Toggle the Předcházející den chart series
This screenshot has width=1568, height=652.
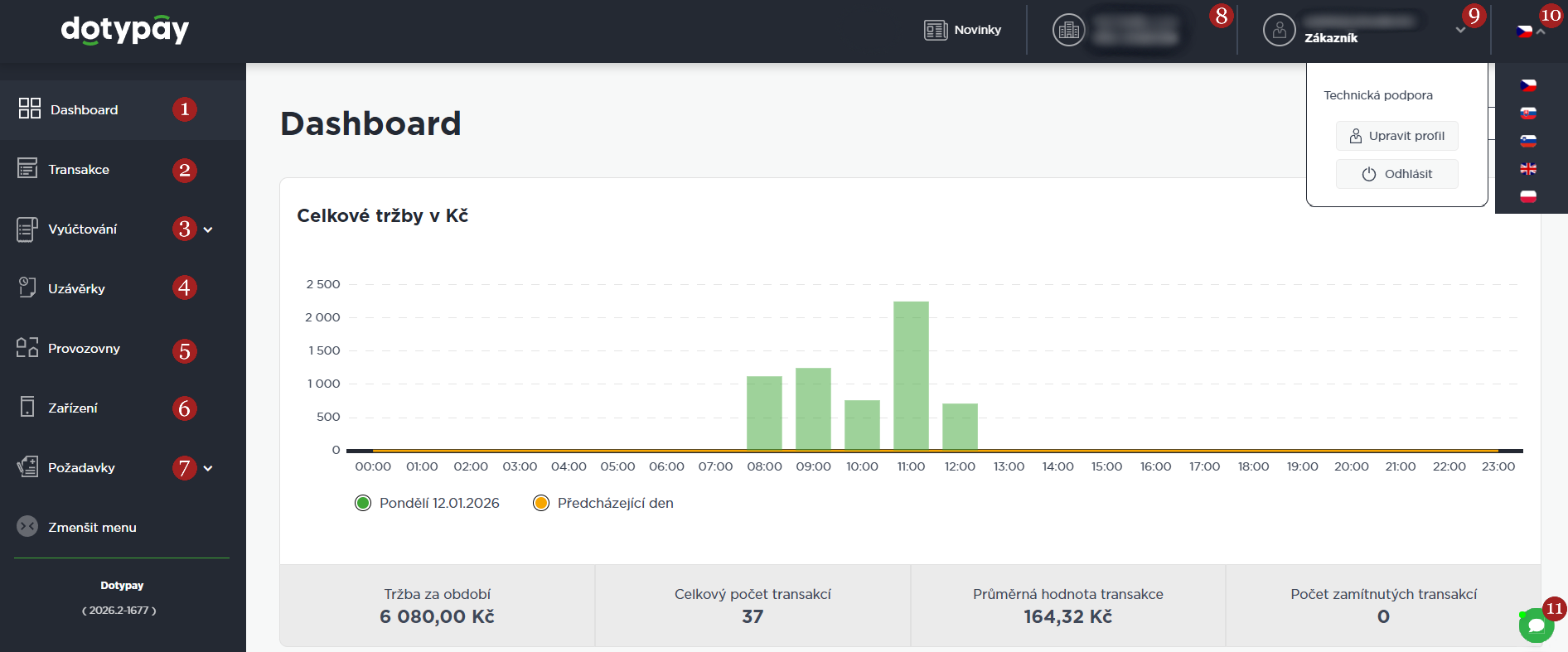[541, 503]
